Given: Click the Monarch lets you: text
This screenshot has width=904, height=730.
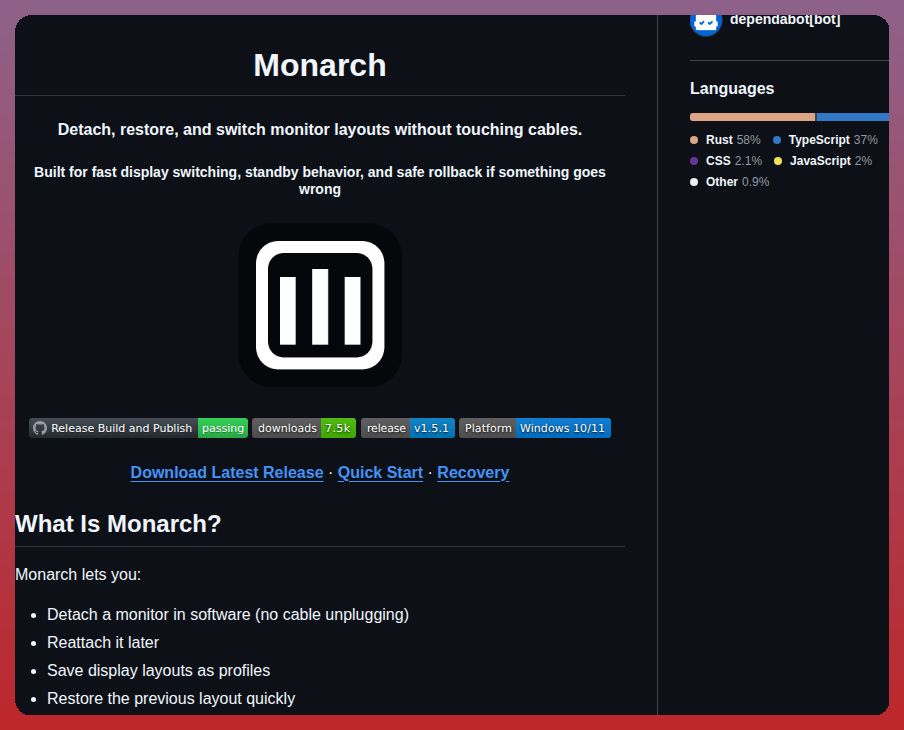Looking at the screenshot, I should point(78,574).
